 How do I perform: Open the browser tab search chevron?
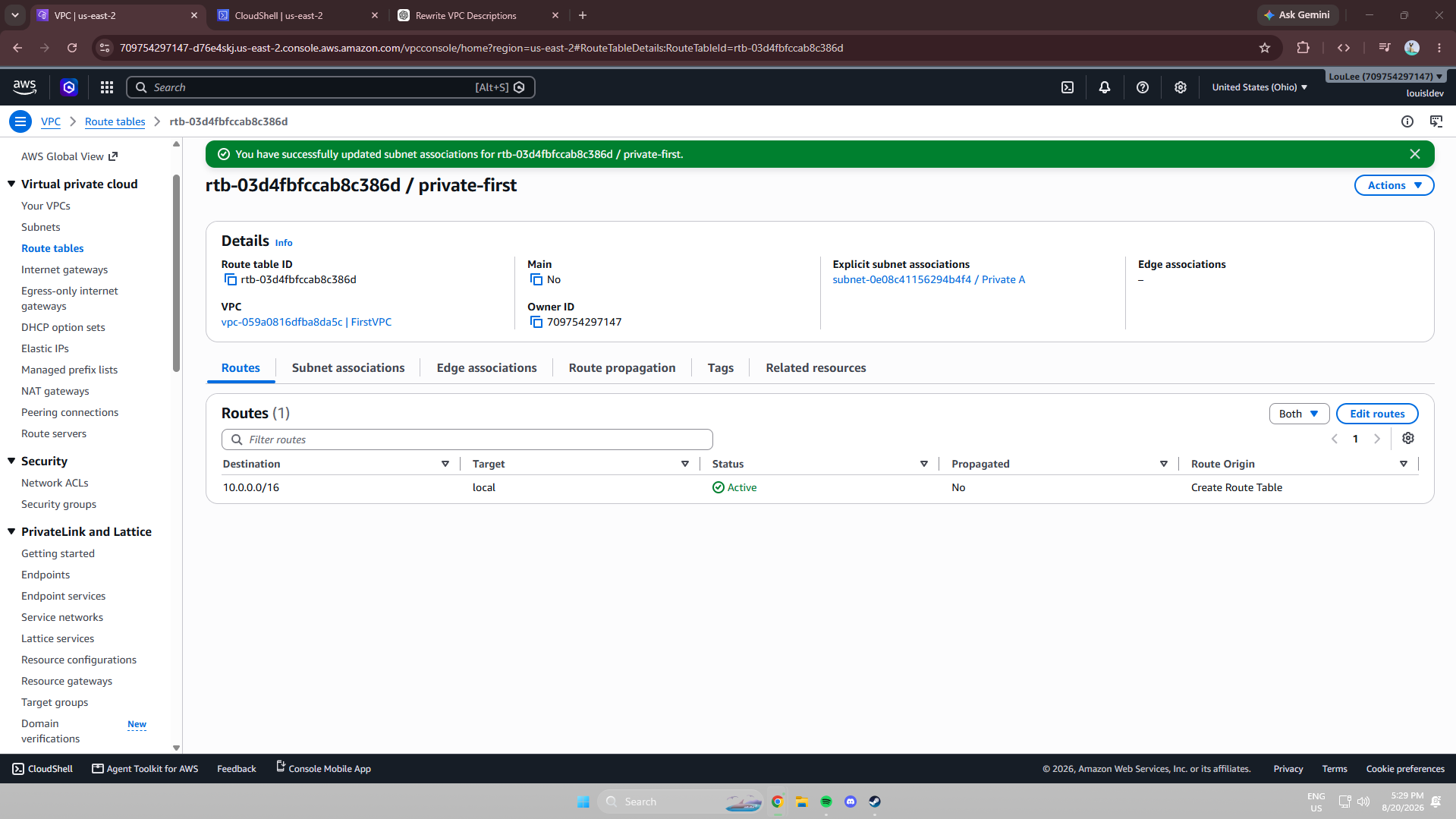(15, 15)
